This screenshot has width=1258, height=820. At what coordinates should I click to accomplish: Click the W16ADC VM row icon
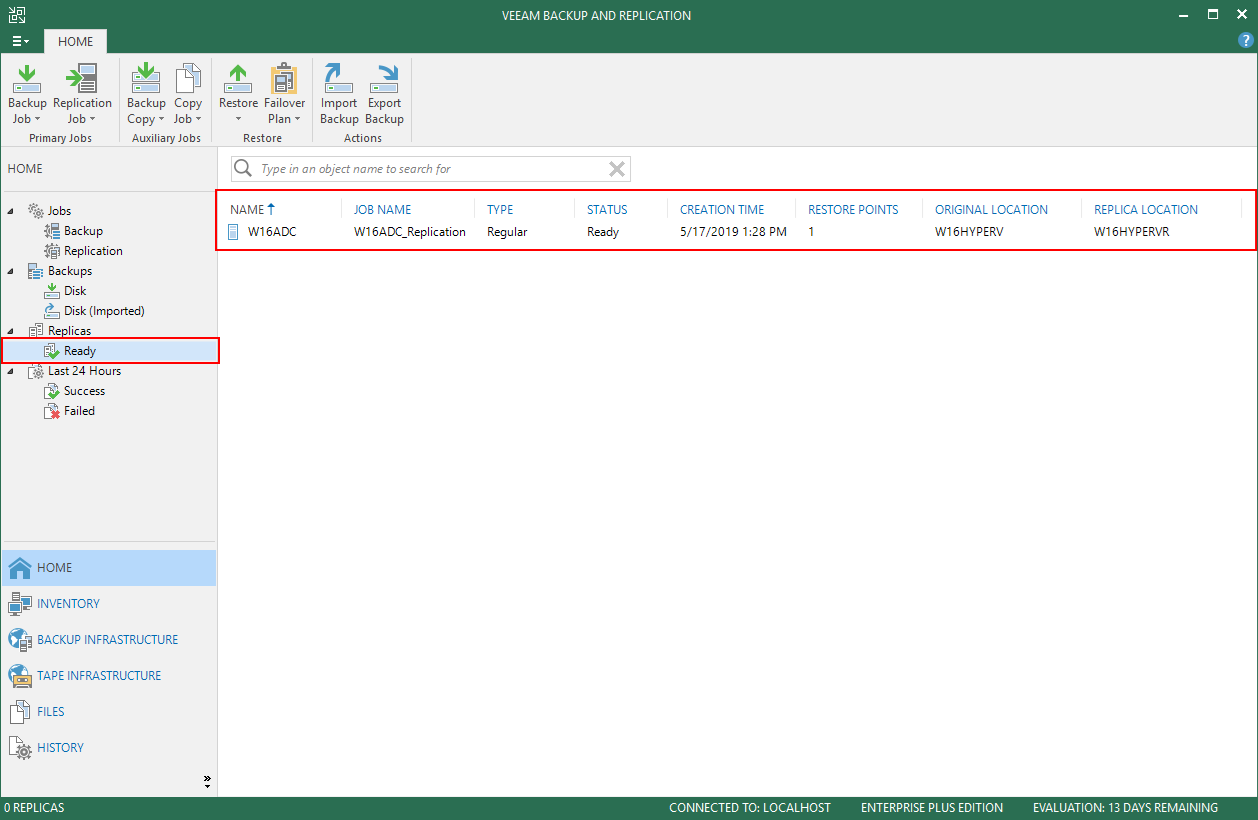tap(234, 232)
